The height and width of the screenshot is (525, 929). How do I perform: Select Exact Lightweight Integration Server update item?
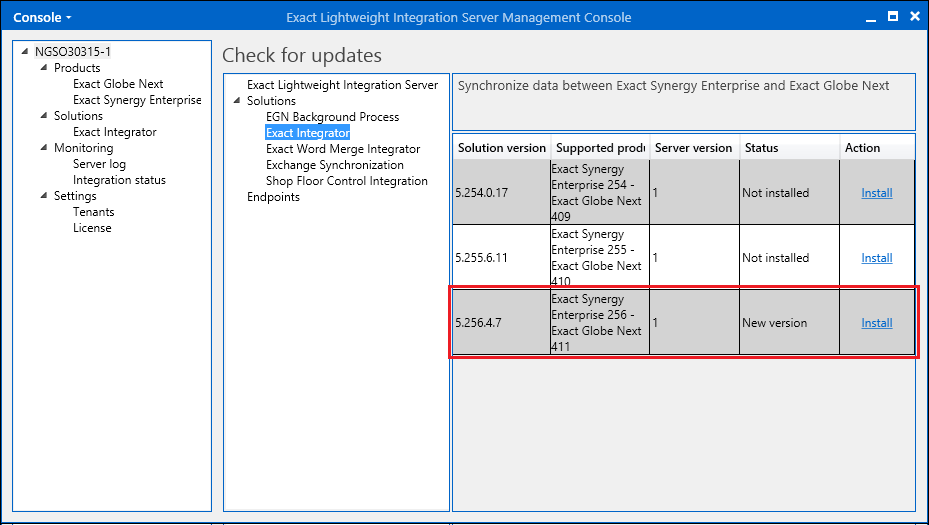click(342, 85)
